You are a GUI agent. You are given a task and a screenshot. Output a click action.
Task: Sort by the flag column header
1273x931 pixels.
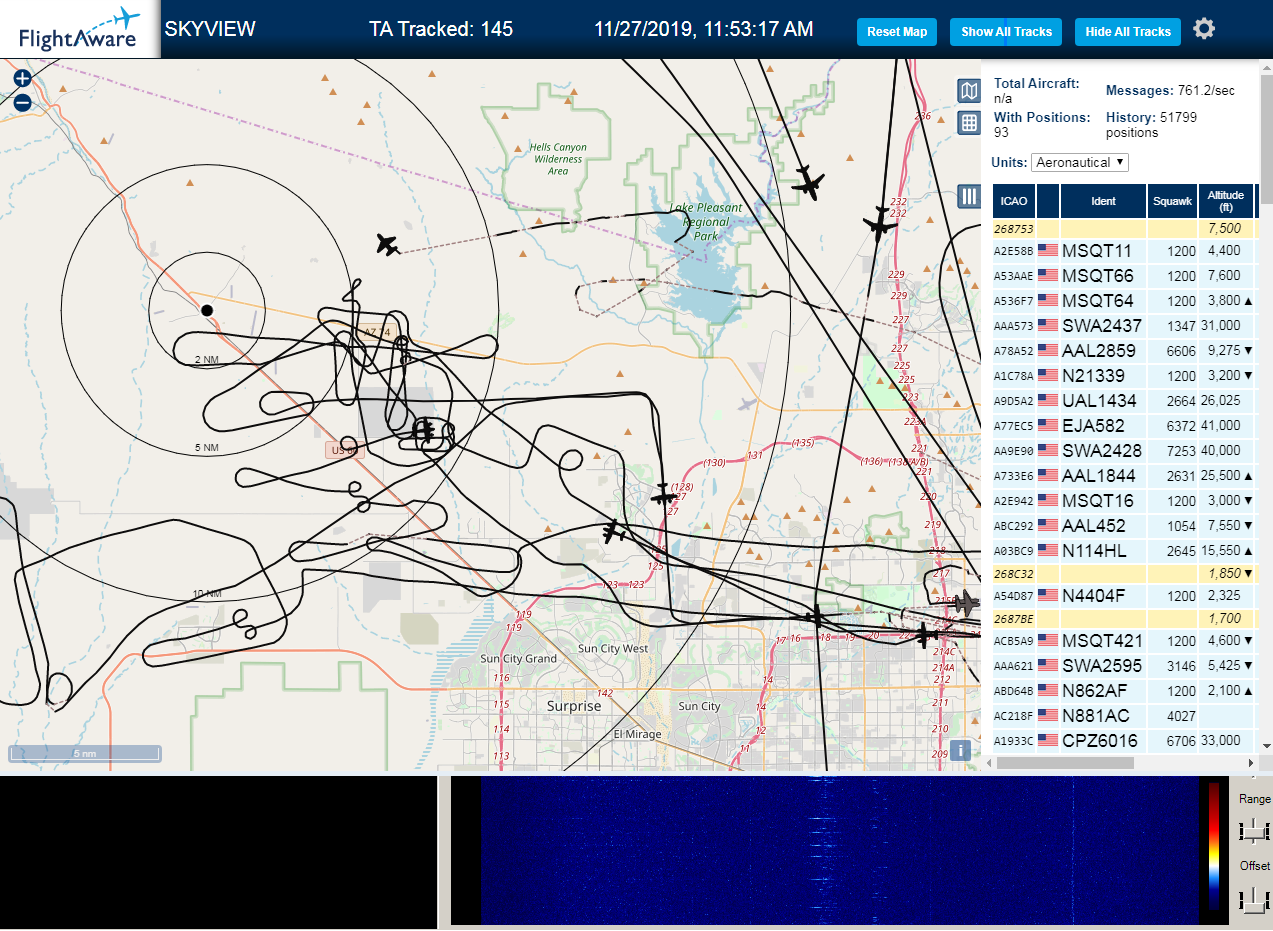[x=1048, y=201]
